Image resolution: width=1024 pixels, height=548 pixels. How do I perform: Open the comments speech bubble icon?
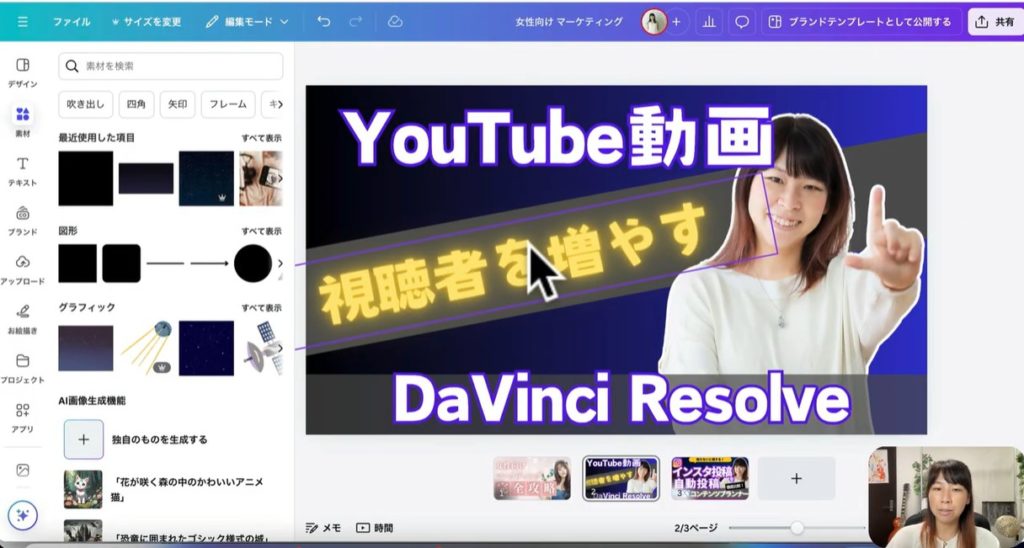(741, 21)
